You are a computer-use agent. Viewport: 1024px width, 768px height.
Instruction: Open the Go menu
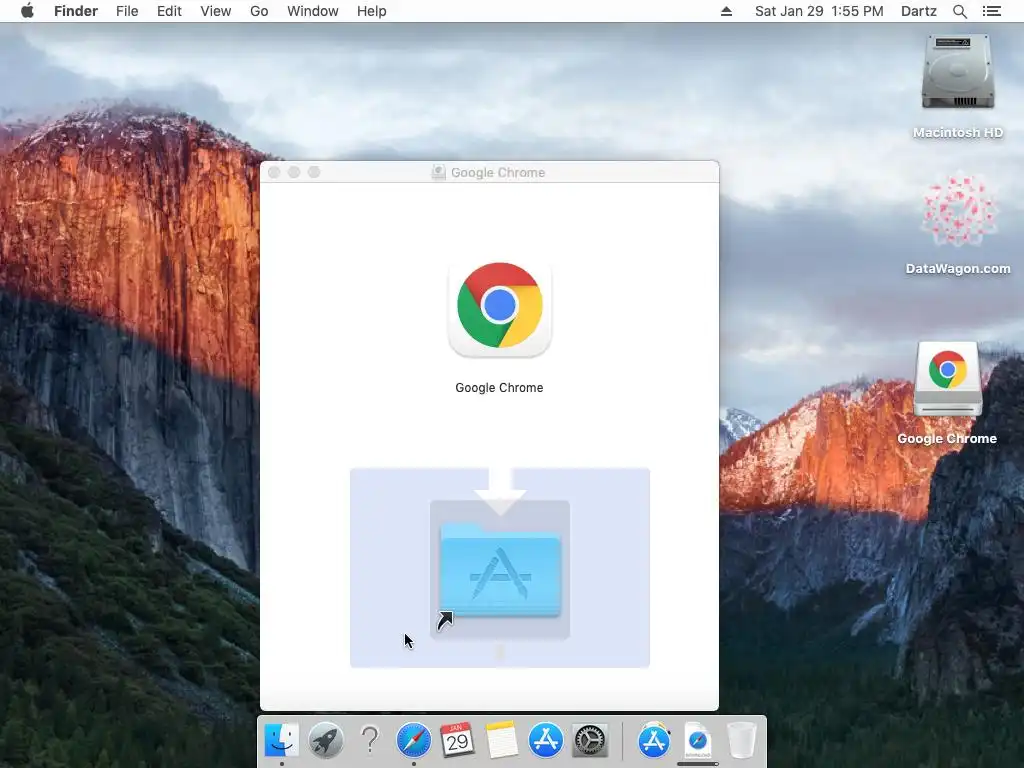pyautogui.click(x=259, y=11)
